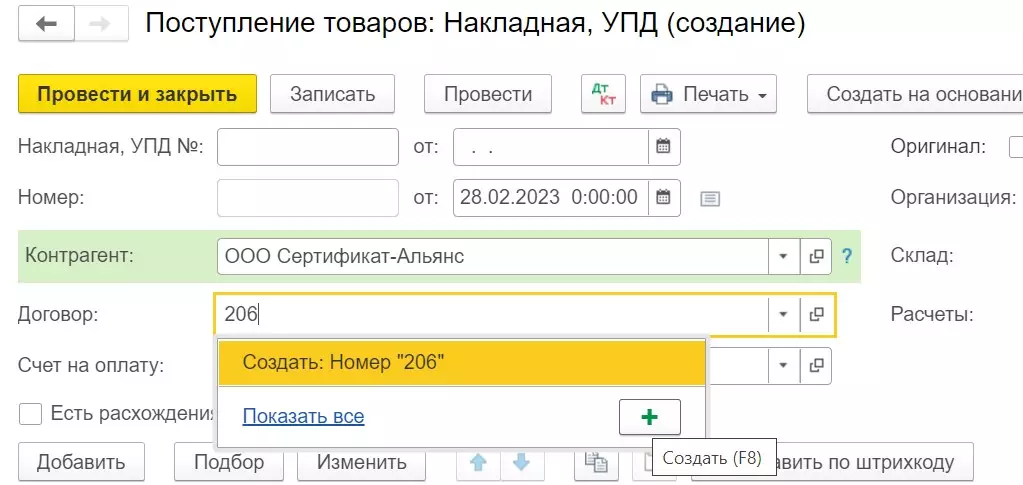Expand the Договор dropdown arrow
This screenshot has height=485, width=1023.
click(x=784, y=315)
